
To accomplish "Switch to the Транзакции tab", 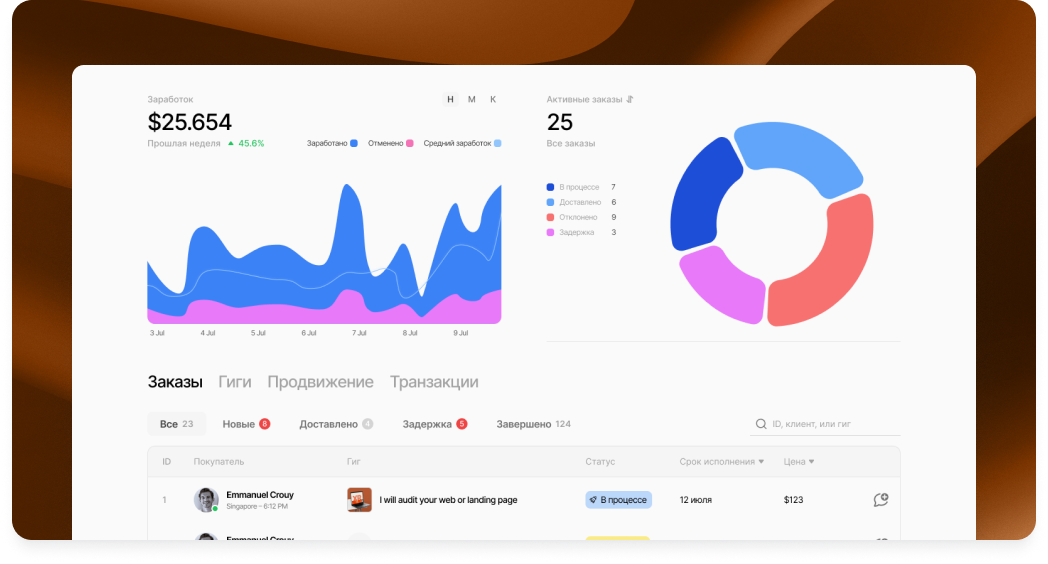I will 434,382.
